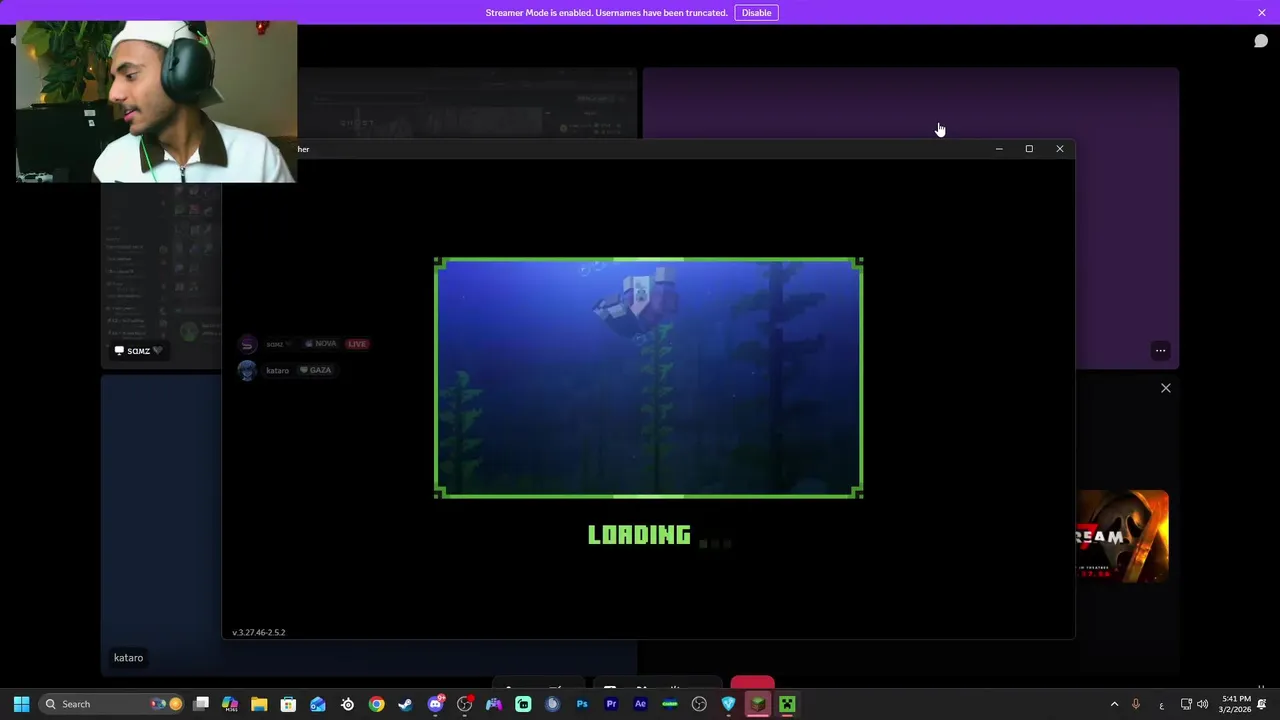Switch to OBS Studio with red badge

coord(464,704)
